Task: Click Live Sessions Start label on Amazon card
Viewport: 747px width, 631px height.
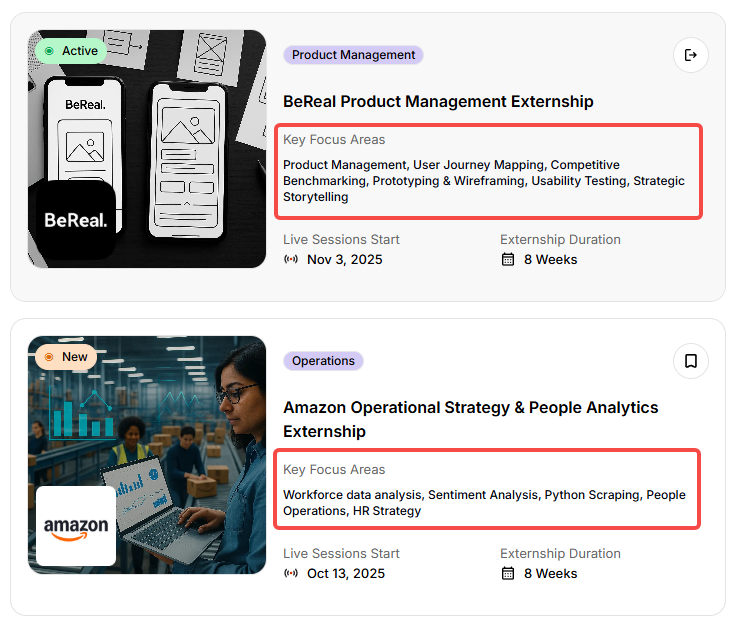Action: [x=341, y=553]
